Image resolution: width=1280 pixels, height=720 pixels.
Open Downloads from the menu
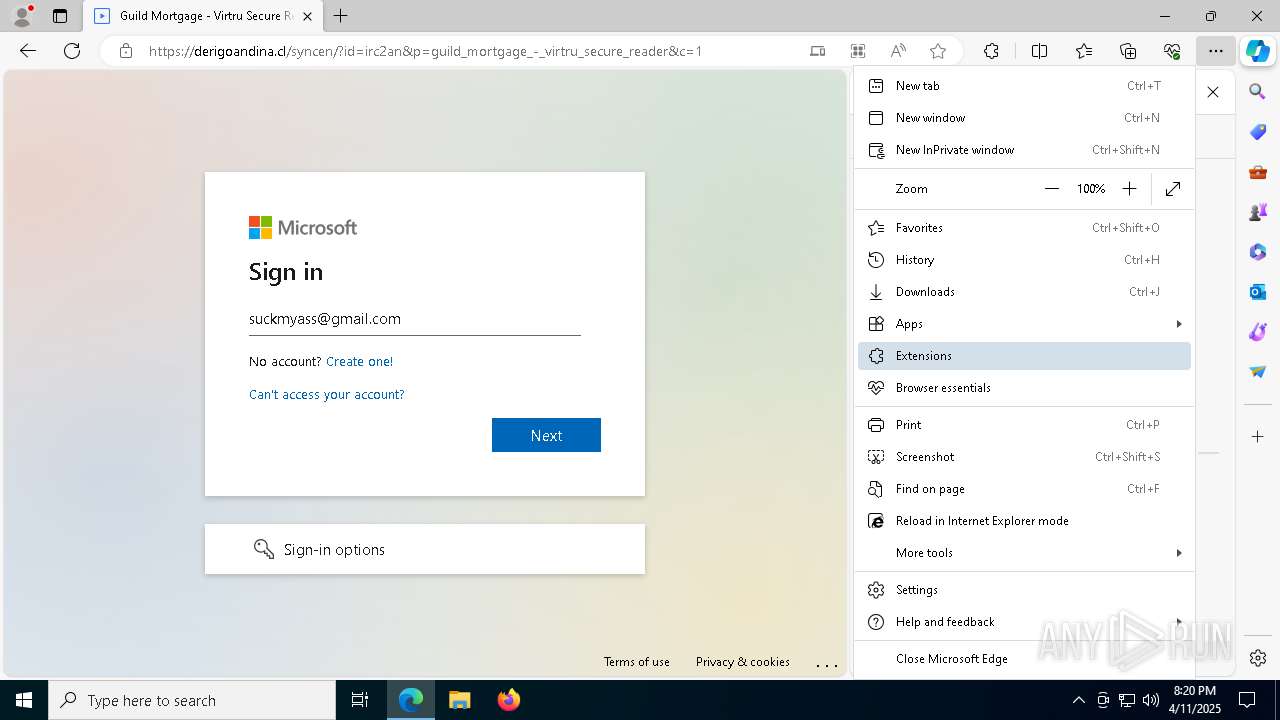[x=1024, y=292]
